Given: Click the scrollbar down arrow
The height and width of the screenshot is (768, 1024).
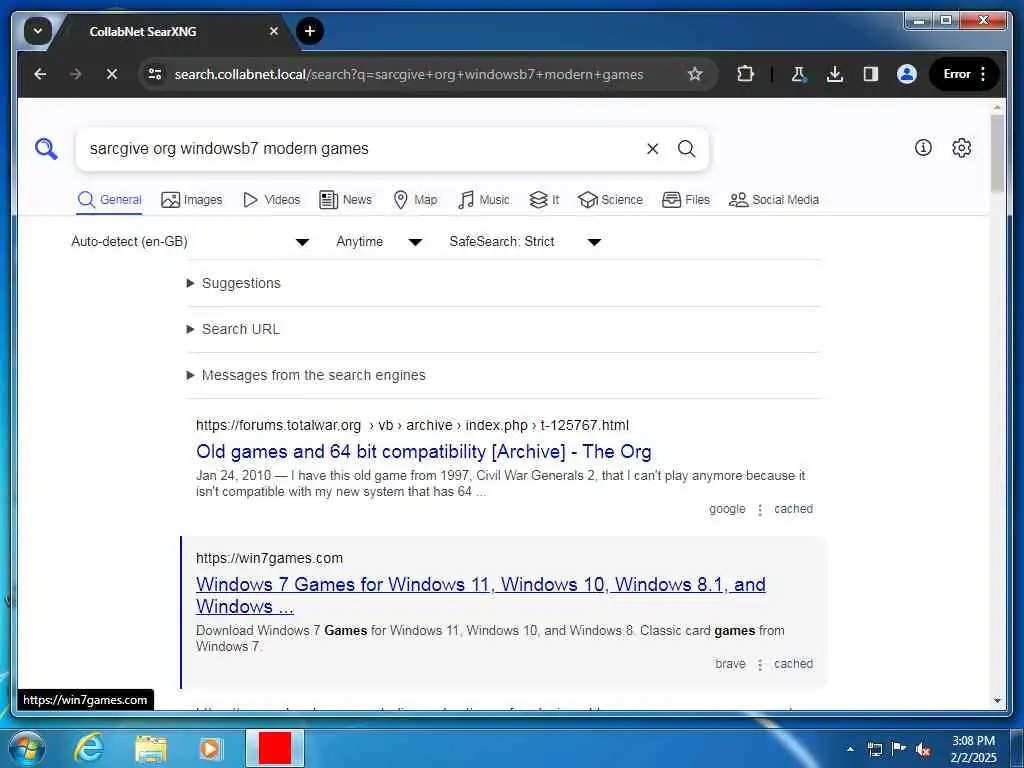Looking at the screenshot, I should (x=997, y=701).
